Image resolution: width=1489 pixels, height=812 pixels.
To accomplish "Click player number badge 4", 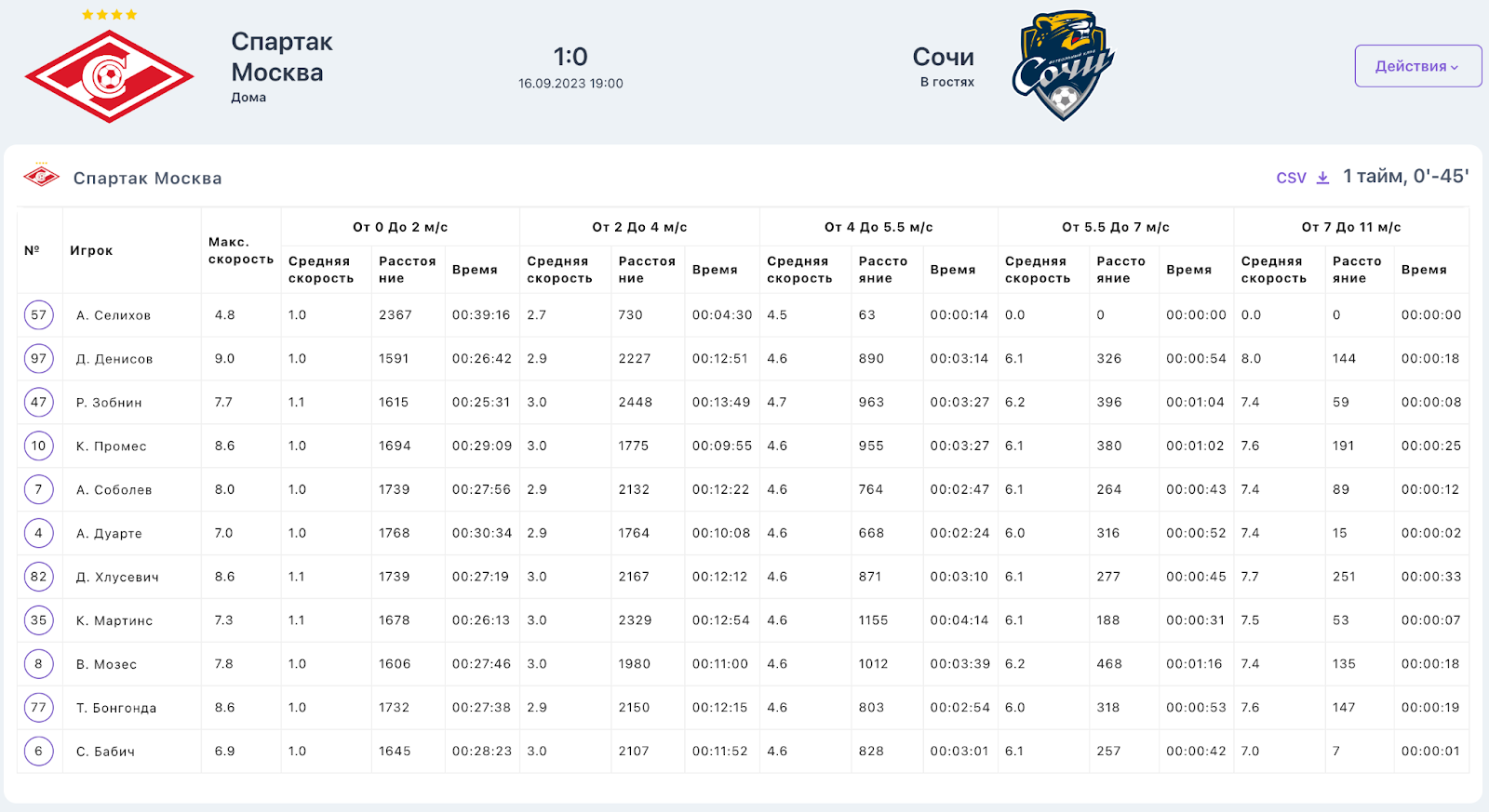I will pyautogui.click(x=38, y=533).
